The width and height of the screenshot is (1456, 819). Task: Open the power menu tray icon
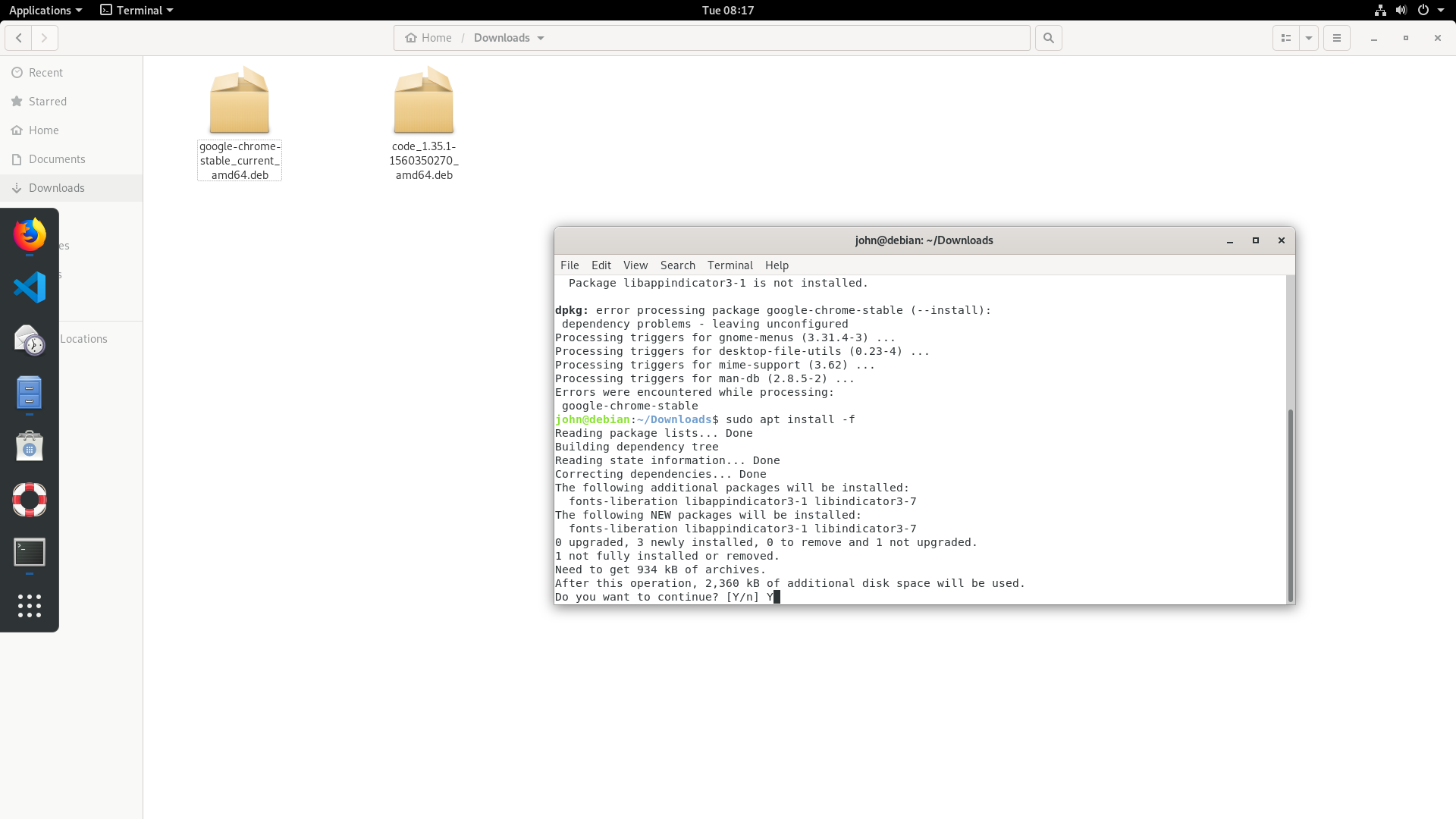[1423, 10]
